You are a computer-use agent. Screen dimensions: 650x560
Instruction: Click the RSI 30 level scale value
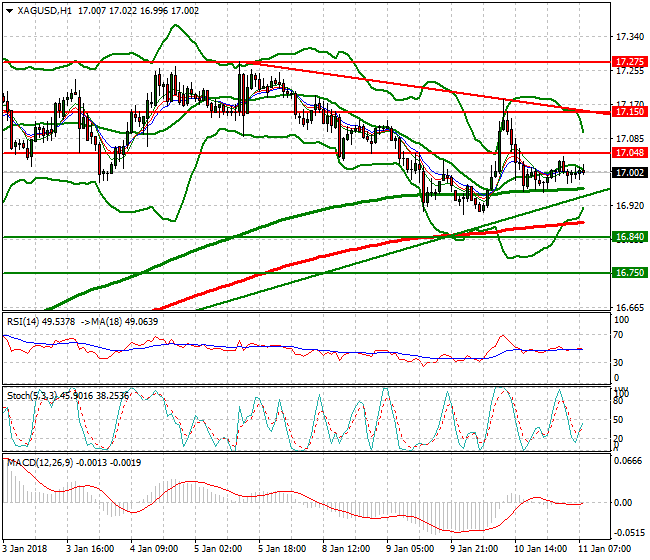[618, 363]
